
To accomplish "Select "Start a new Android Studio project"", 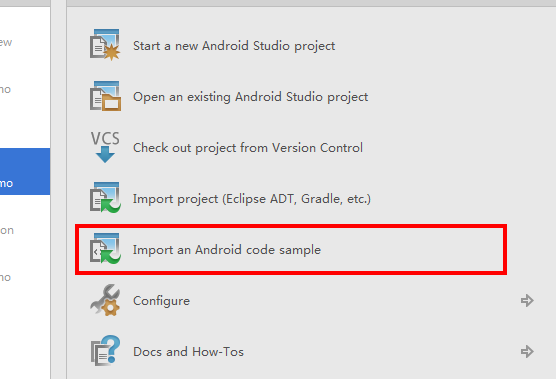I will 234,46.
